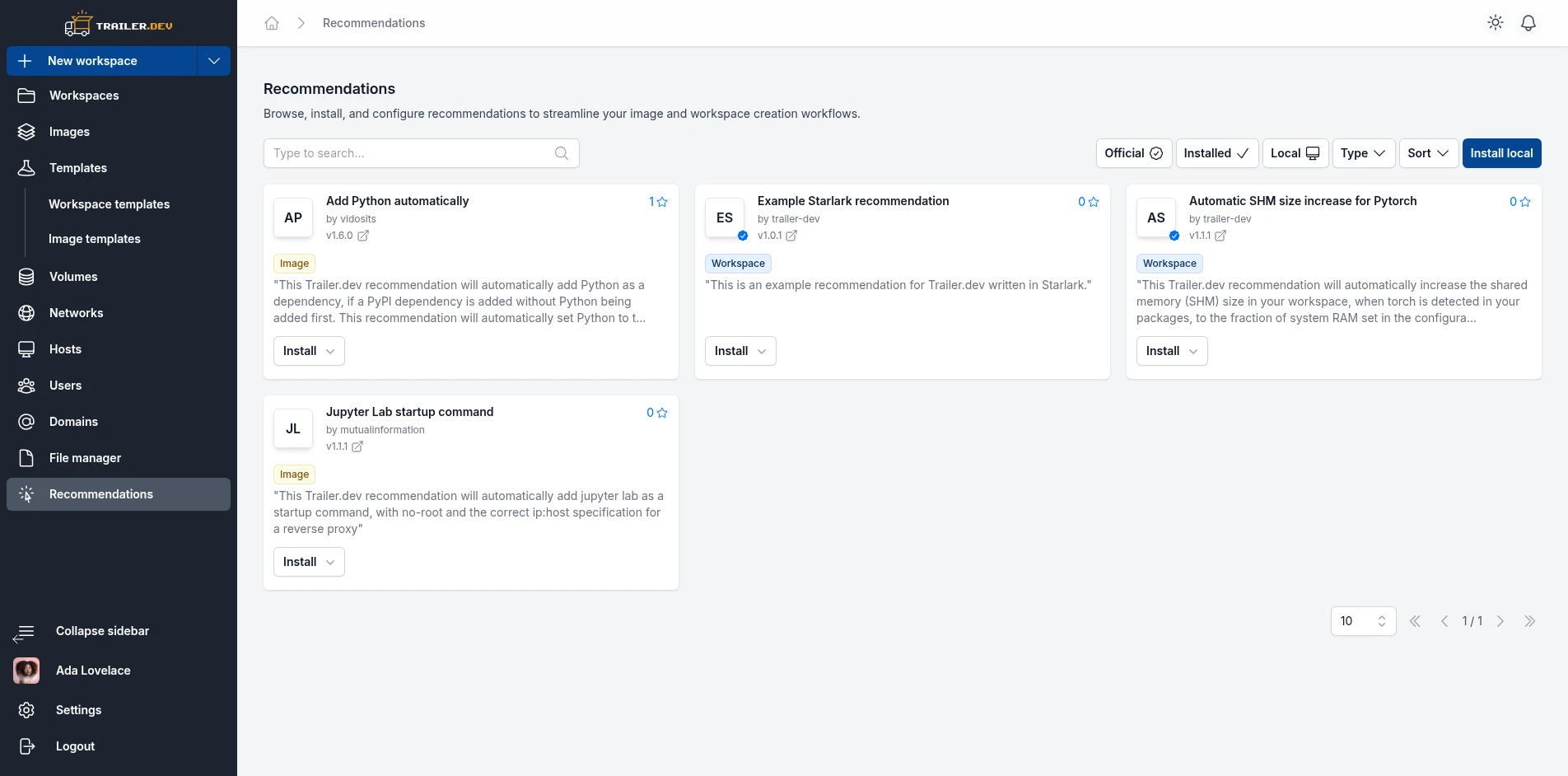Open external link next to v1.6.0
The height and width of the screenshot is (776, 1568).
coord(363,236)
